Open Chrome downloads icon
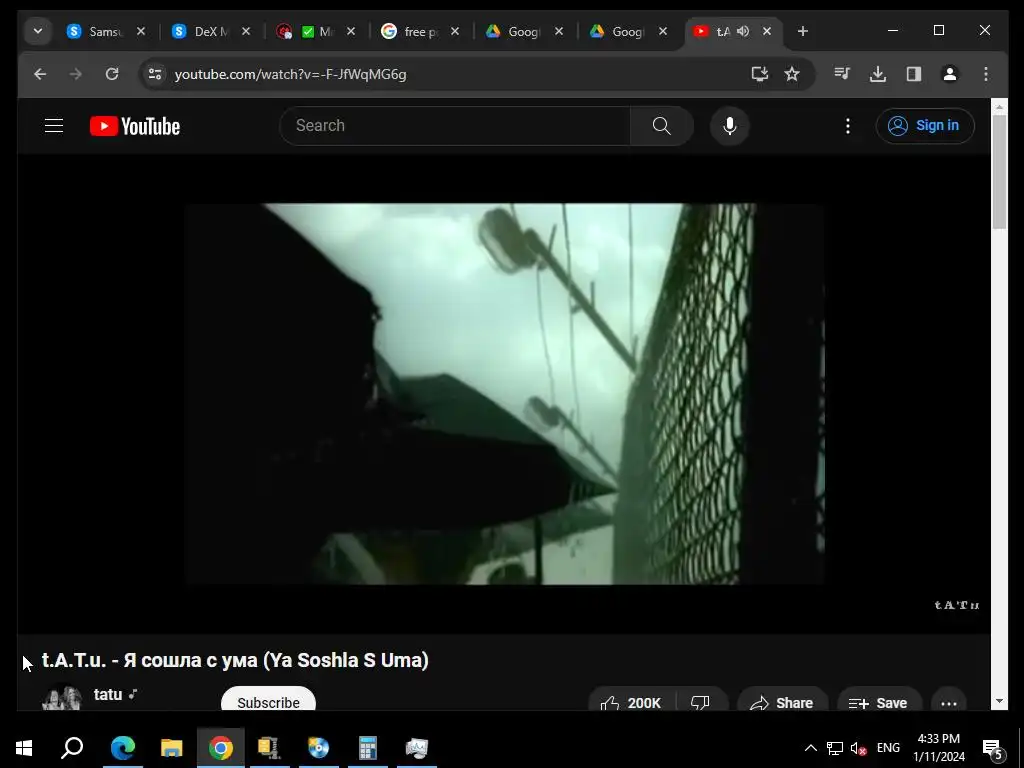The width and height of the screenshot is (1024, 768). point(878,74)
